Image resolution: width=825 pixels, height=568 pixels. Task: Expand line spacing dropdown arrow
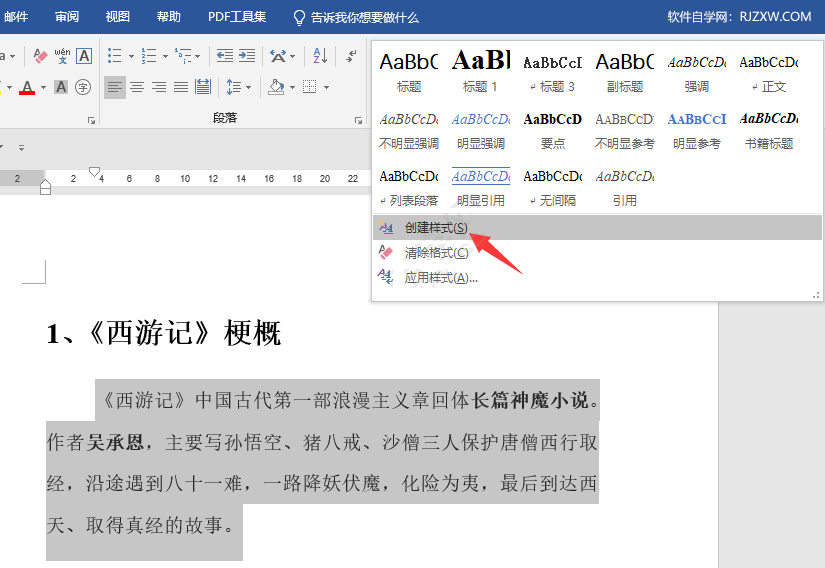click(x=248, y=87)
